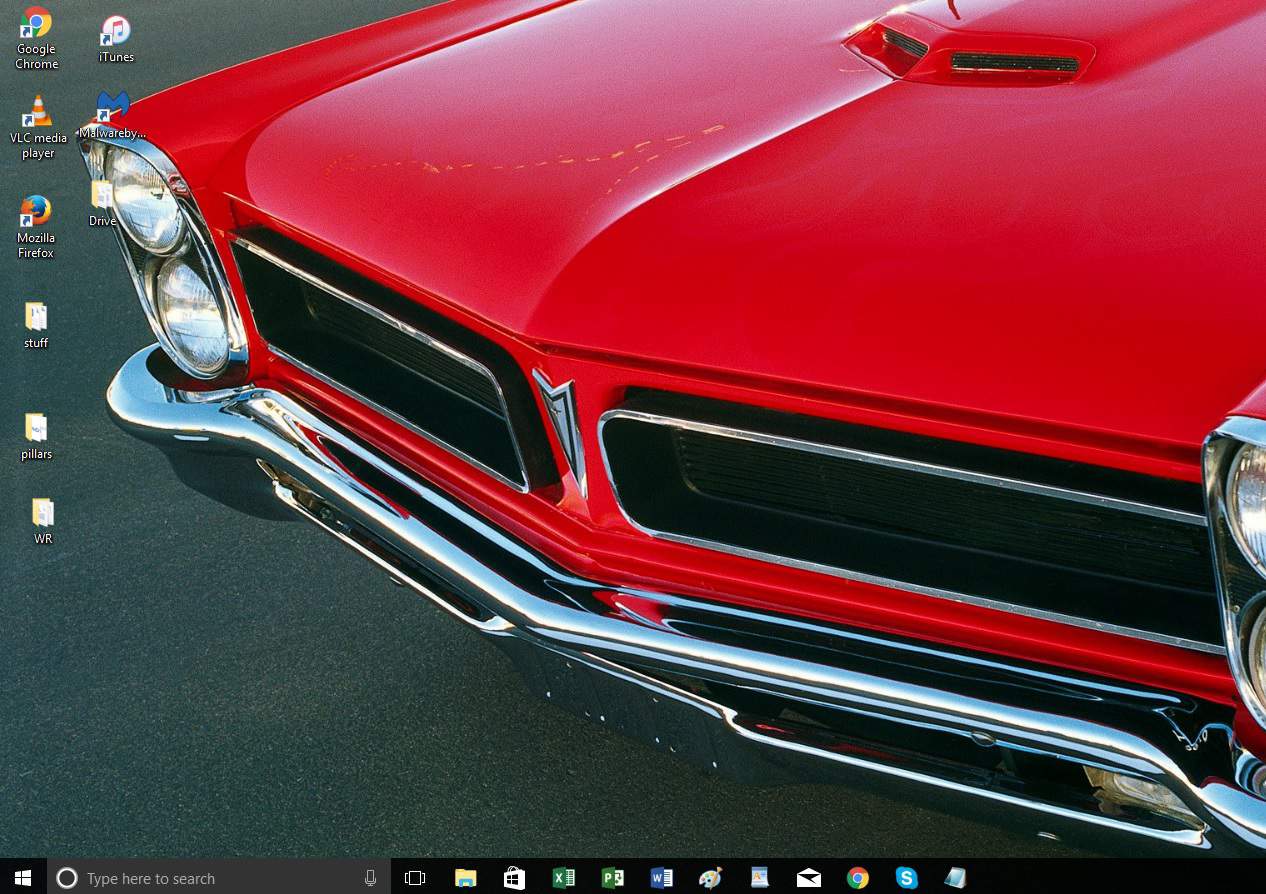Click the taskbar search field
This screenshot has width=1266, height=894.
pyautogui.click(x=200, y=877)
